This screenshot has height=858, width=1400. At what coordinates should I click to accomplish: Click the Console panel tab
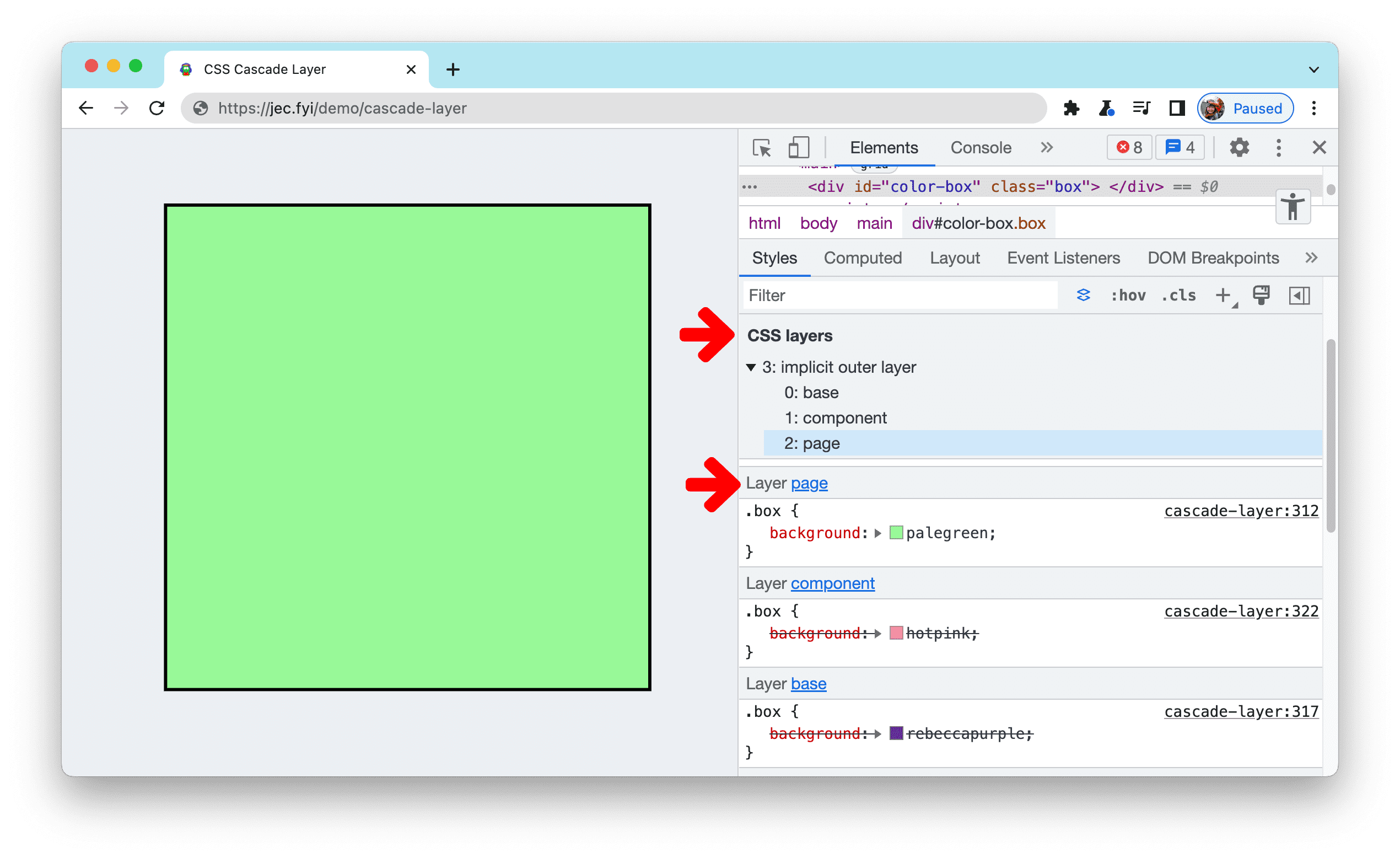pyautogui.click(x=978, y=148)
